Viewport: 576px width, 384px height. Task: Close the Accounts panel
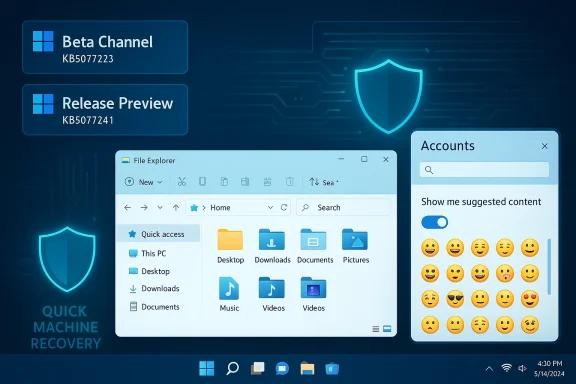pyautogui.click(x=544, y=146)
